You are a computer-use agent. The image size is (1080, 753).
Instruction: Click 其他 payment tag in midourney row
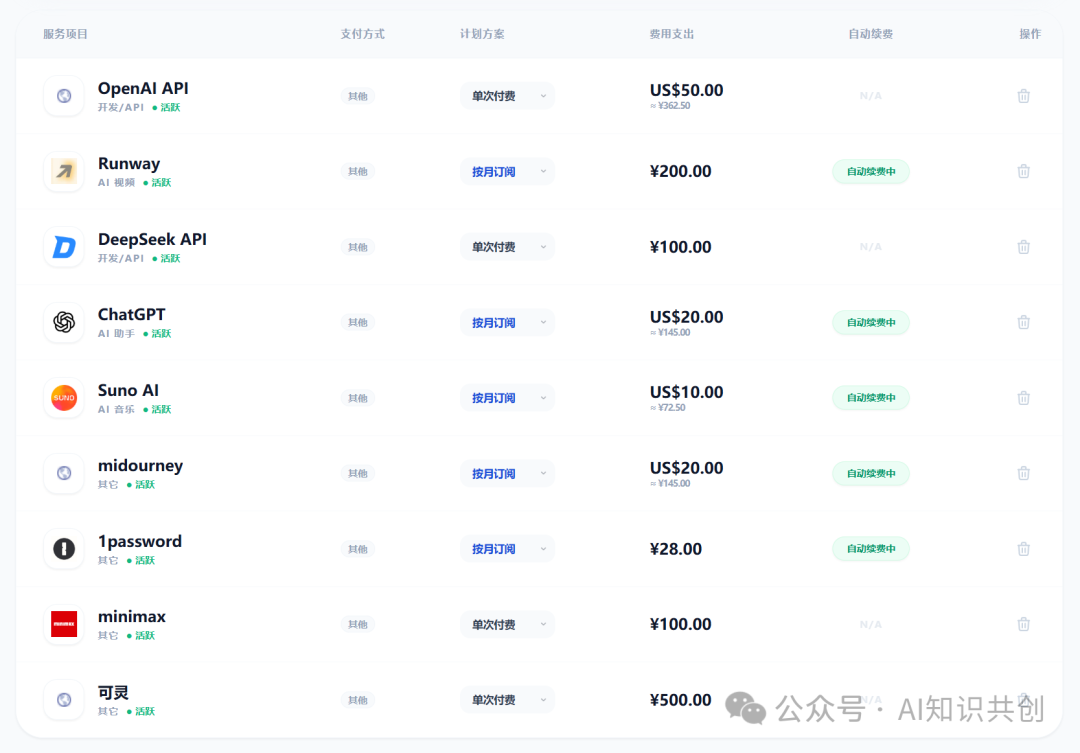point(357,473)
